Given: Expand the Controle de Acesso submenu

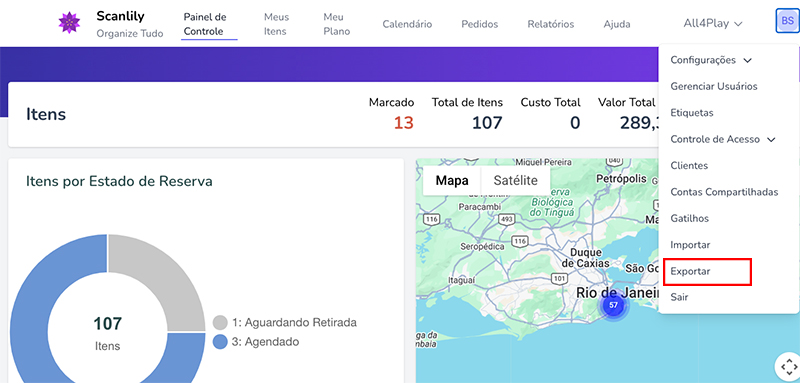Looking at the screenshot, I should coord(722,139).
